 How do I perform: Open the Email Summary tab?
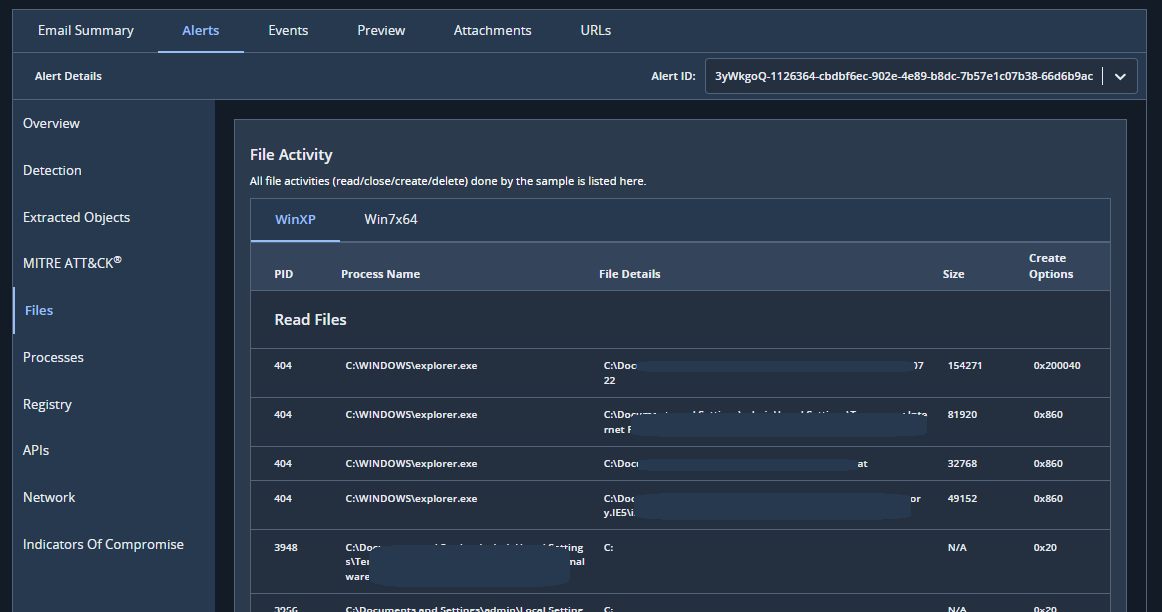tap(86, 30)
